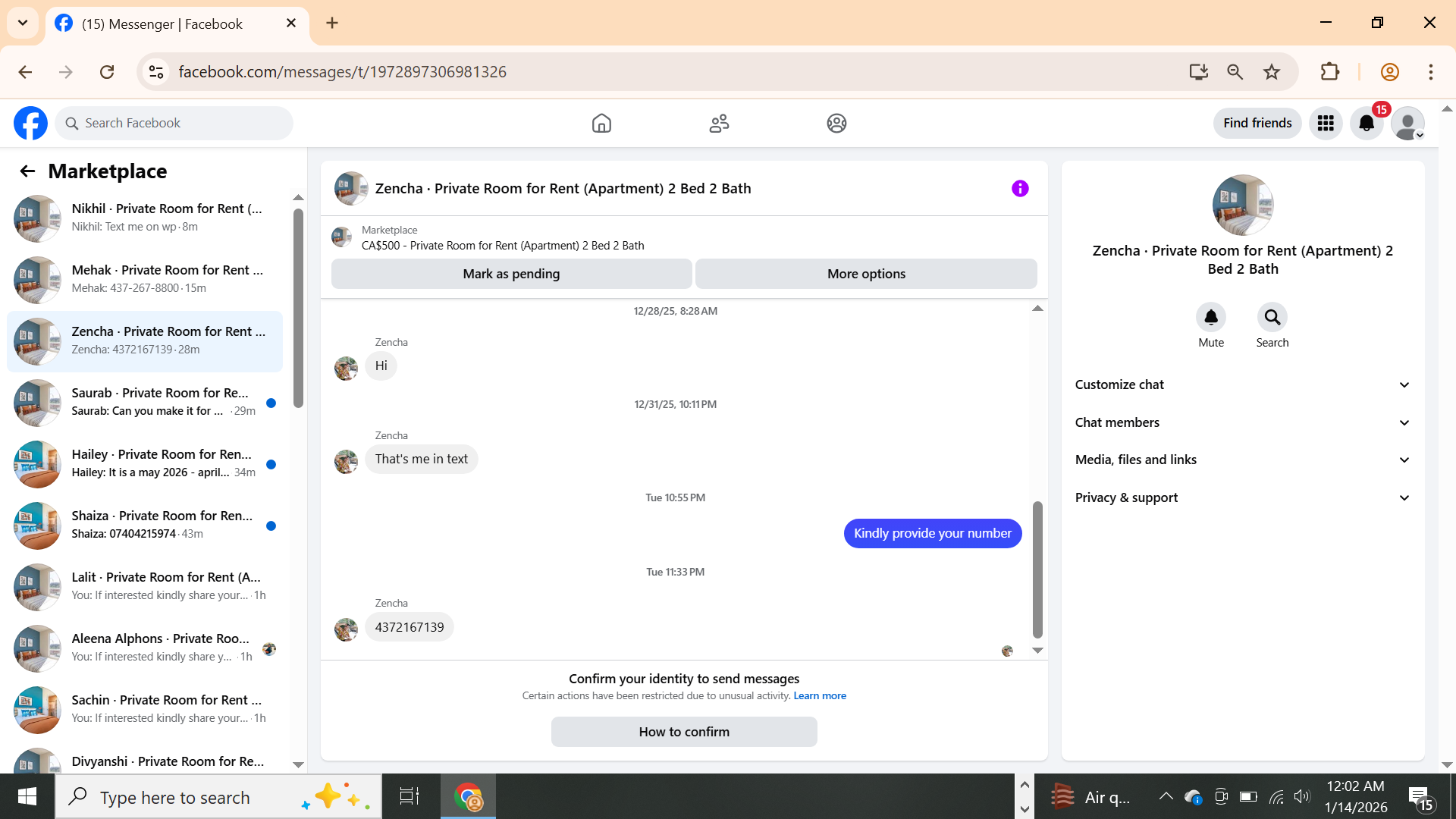Image resolution: width=1456 pixels, height=819 pixels.
Task: Mark the listing as pending
Action: (x=511, y=274)
